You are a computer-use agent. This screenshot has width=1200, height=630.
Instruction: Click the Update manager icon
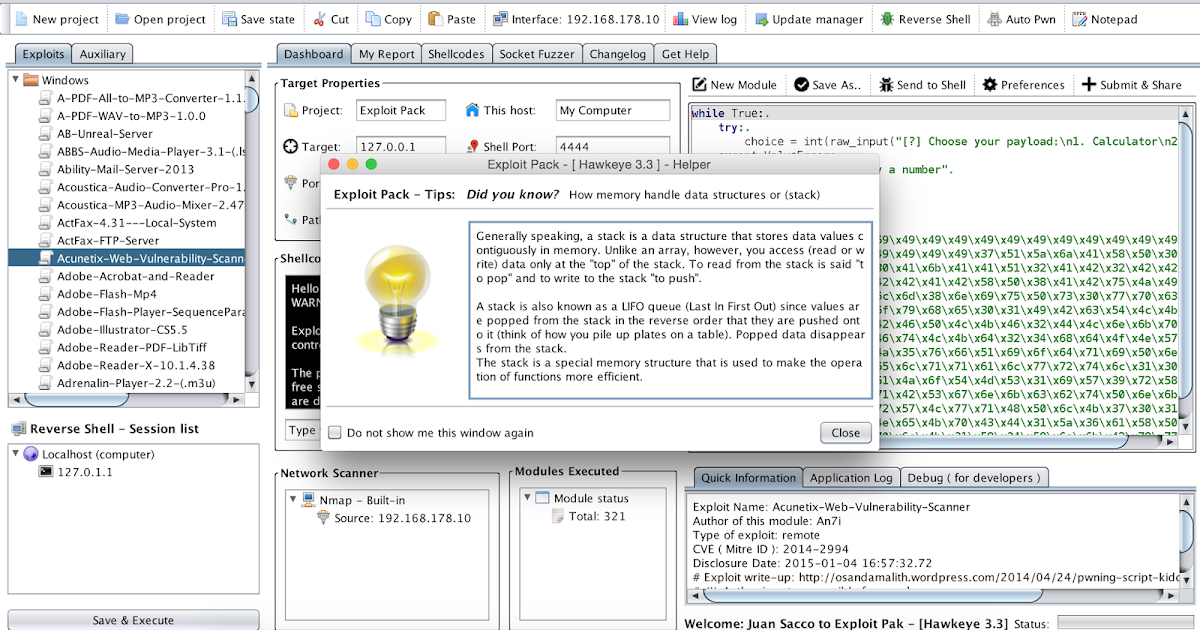click(761, 19)
